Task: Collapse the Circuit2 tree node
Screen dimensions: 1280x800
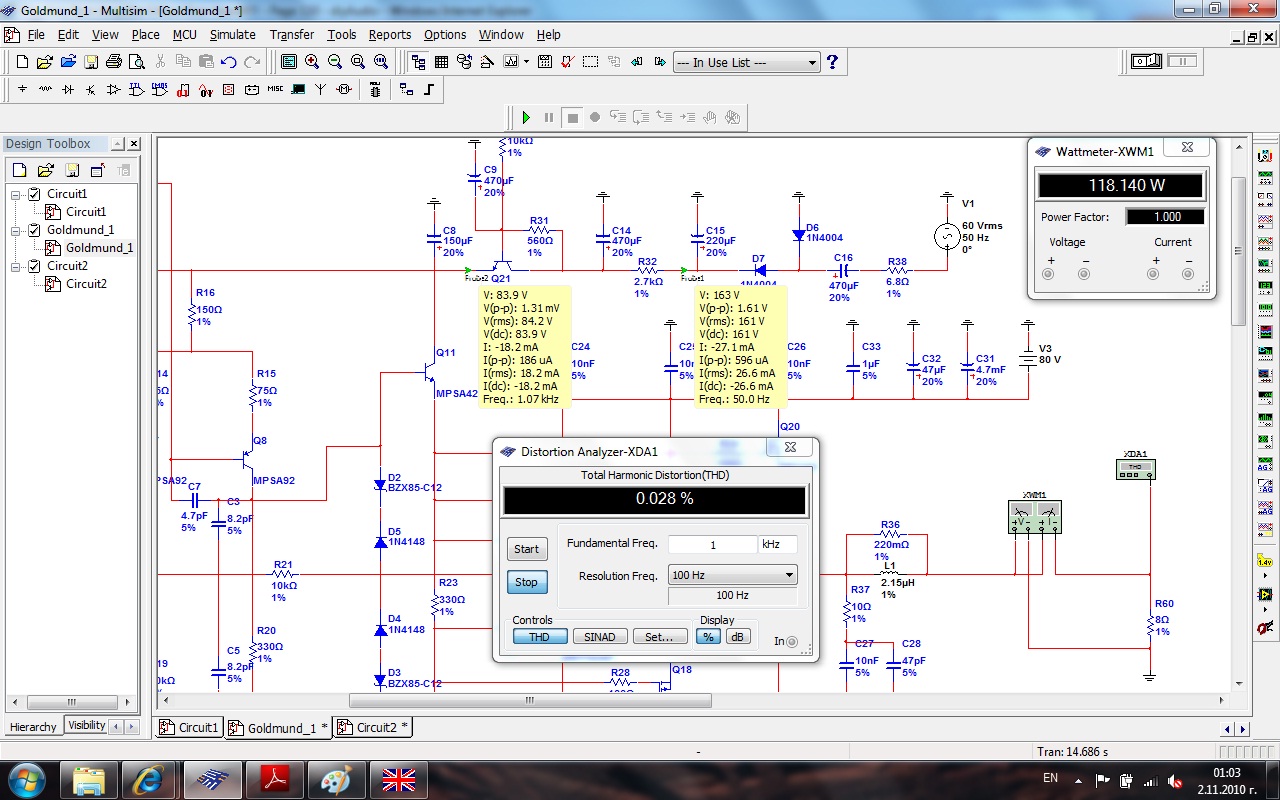Action: [x=17, y=267]
